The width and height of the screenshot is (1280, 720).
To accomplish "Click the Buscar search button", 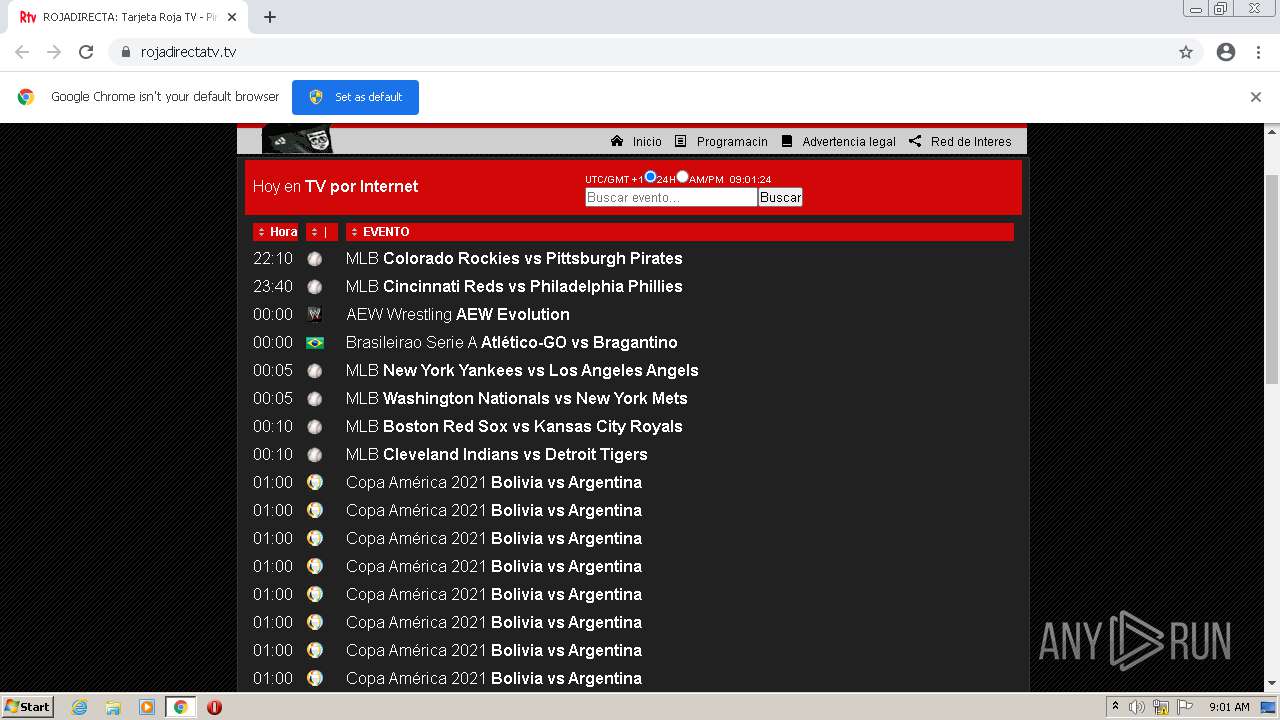I will click(780, 197).
